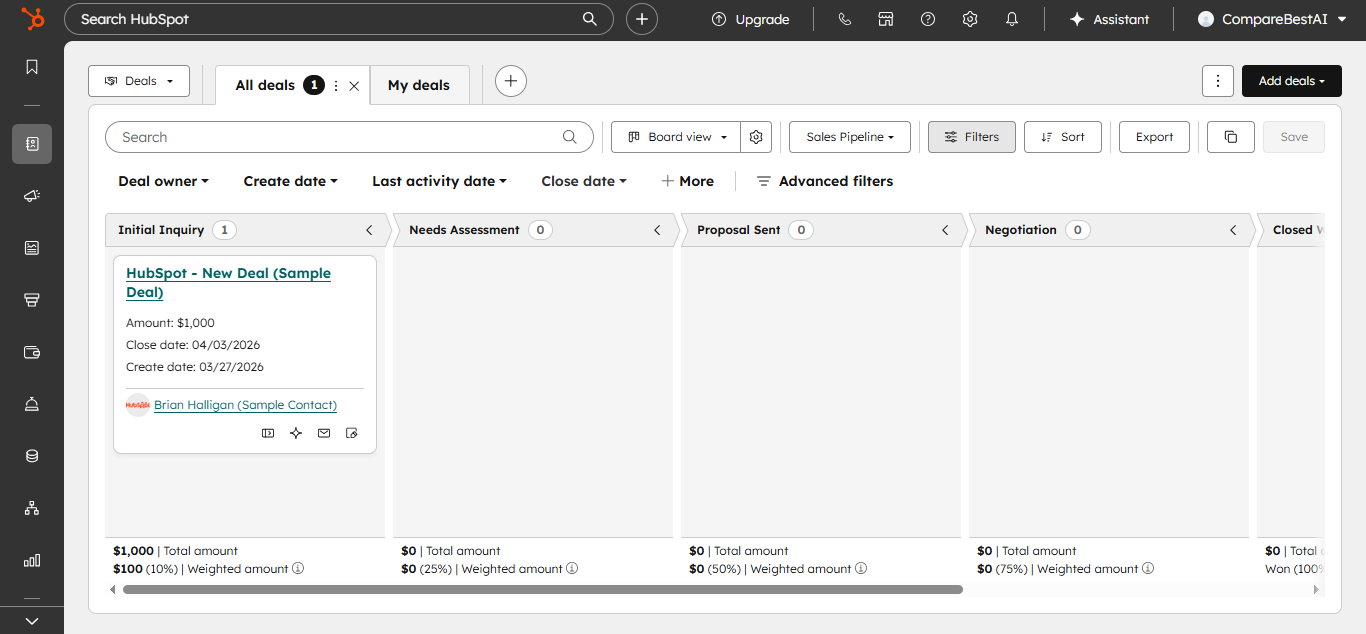This screenshot has height=634, width=1366.
Task: Click the magnifier in the deals search
Action: 570,137
